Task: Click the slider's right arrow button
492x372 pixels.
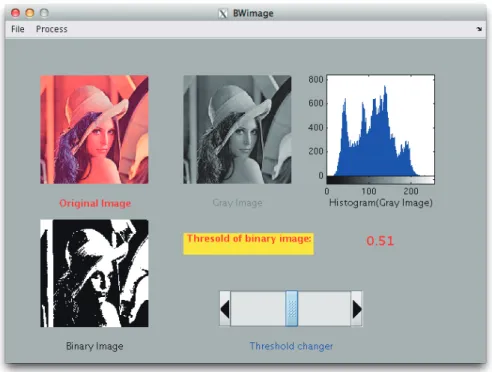Action: point(356,309)
